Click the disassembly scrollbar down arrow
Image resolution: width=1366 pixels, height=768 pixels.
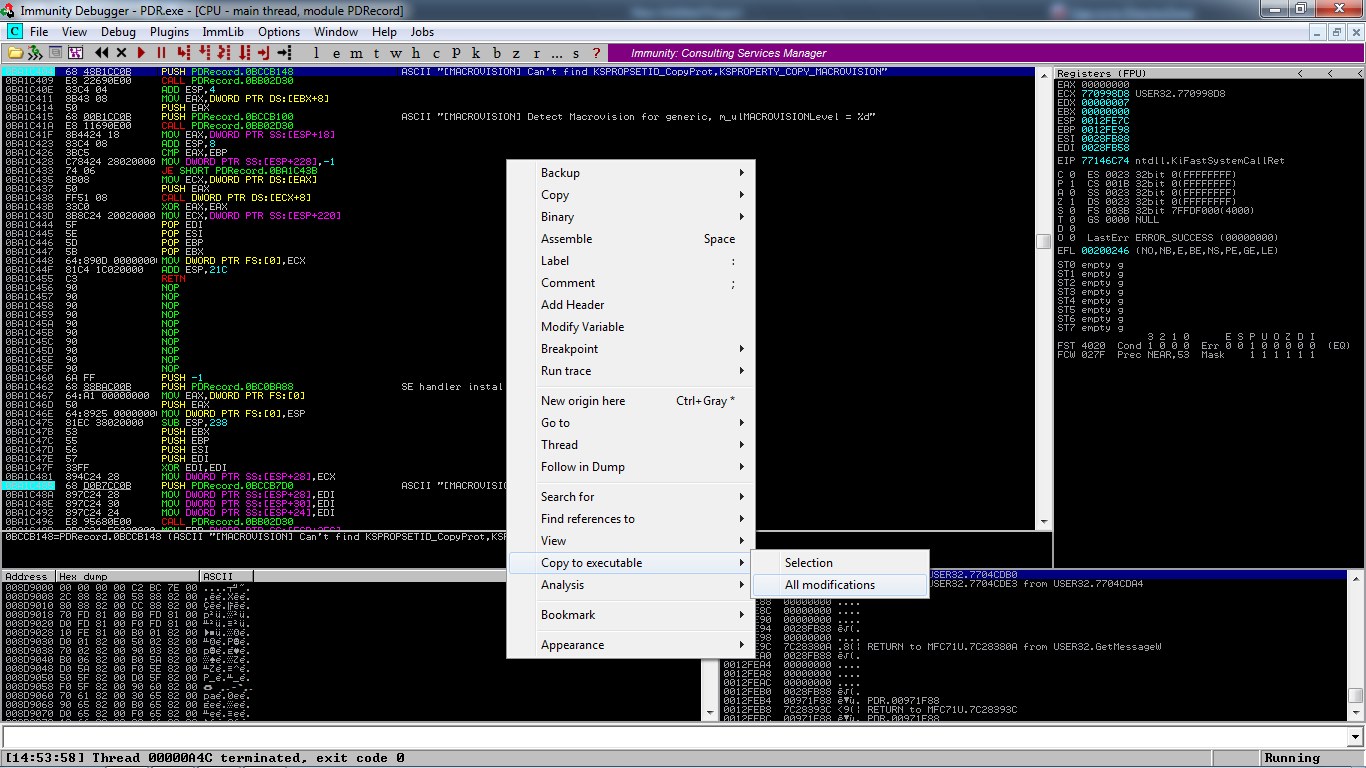click(1044, 522)
